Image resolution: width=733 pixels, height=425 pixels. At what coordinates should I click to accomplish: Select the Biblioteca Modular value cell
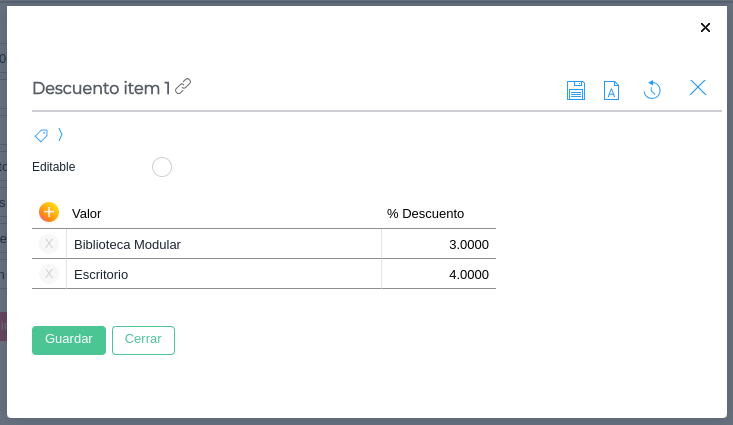tap(224, 244)
